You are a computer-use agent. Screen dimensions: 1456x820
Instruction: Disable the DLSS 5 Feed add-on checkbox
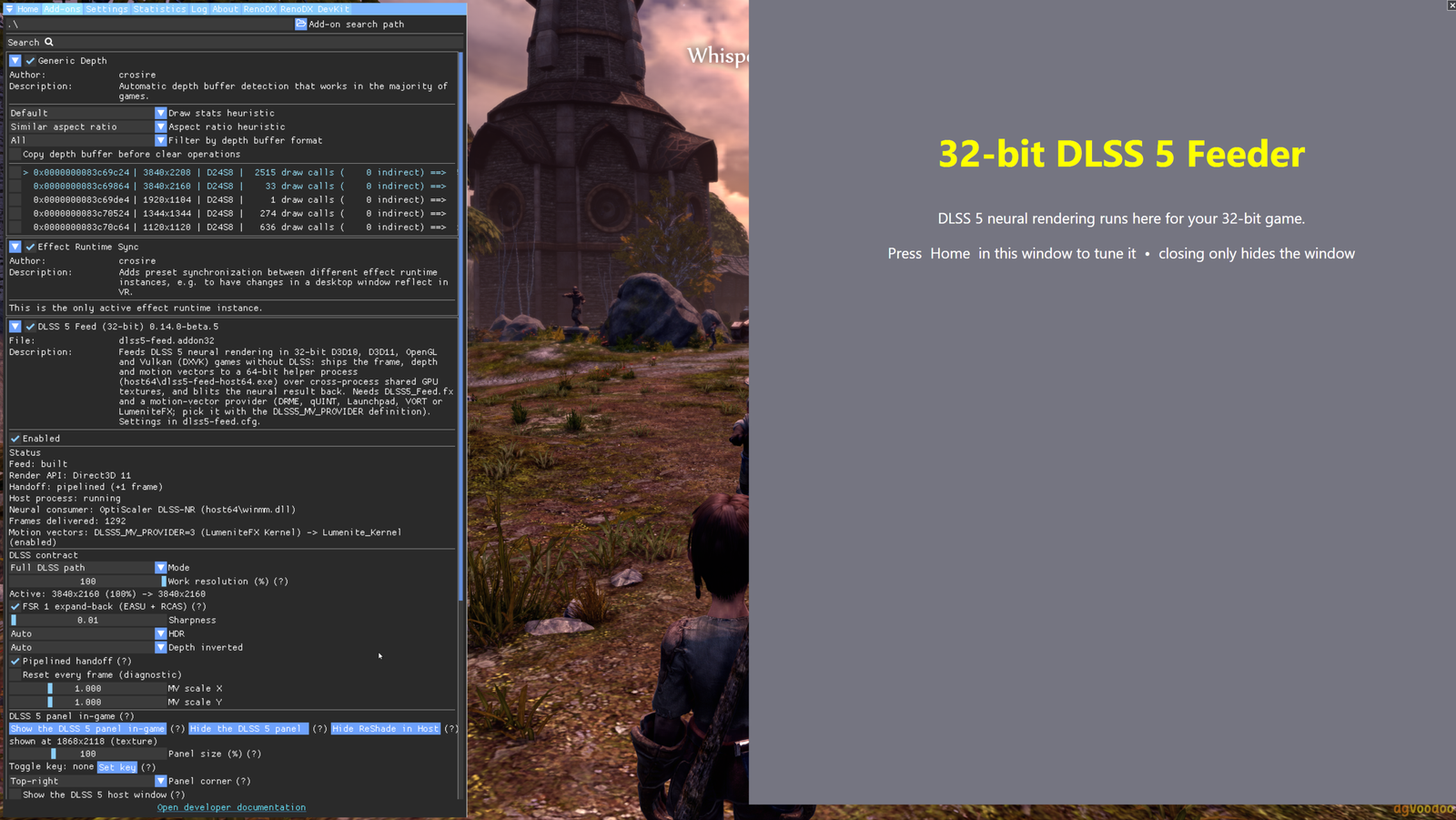coord(30,326)
